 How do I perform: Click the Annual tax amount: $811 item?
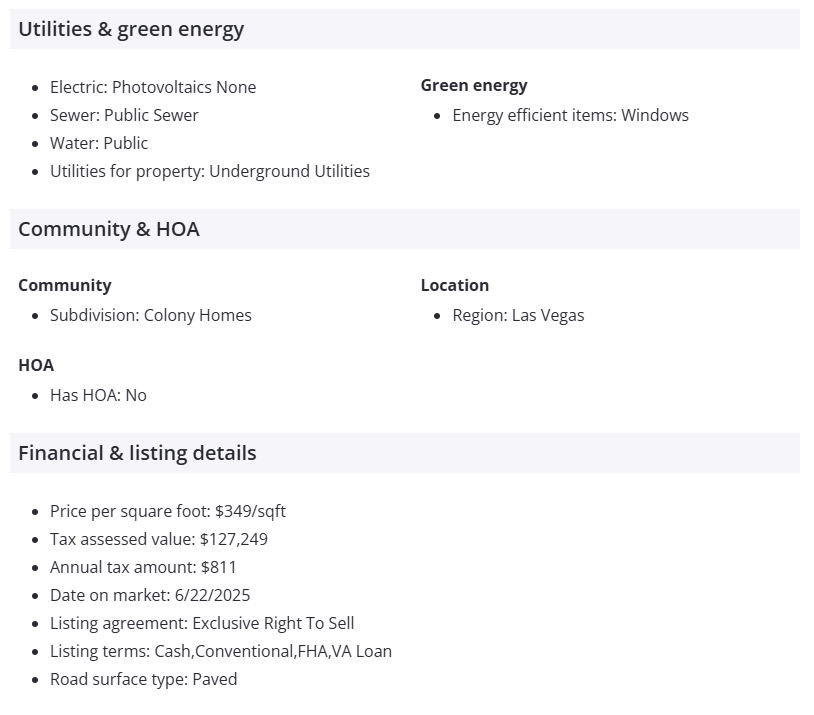coord(143,567)
